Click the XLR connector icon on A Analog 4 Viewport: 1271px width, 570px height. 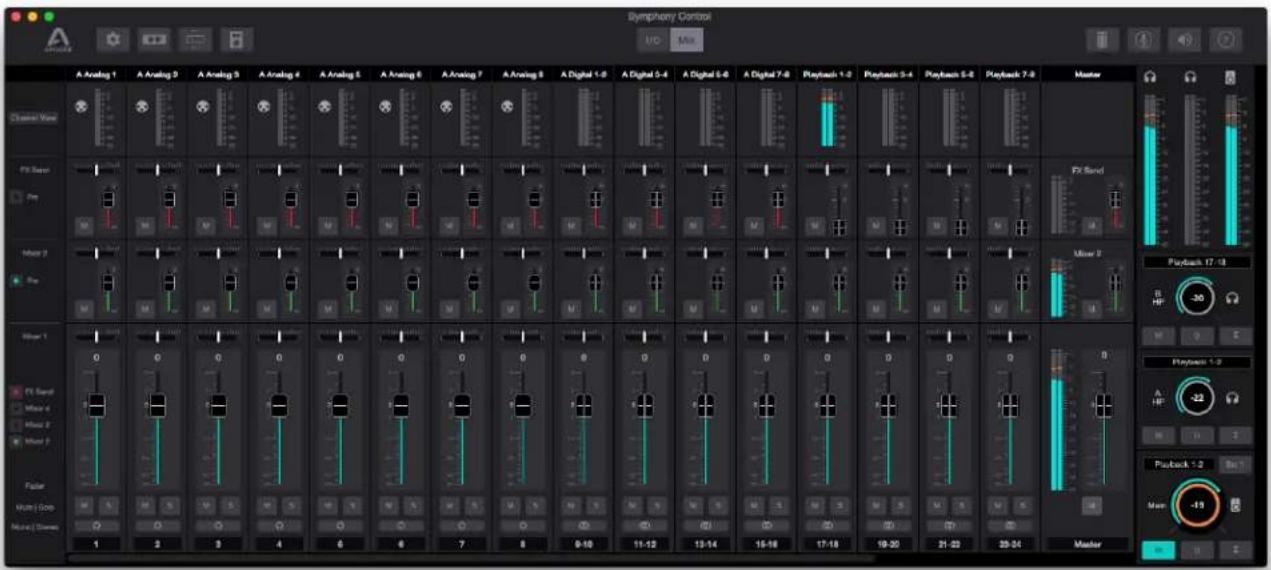[265, 108]
